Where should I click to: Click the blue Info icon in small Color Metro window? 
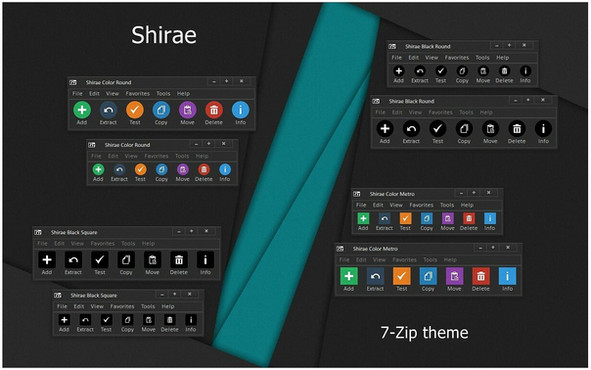(490, 219)
